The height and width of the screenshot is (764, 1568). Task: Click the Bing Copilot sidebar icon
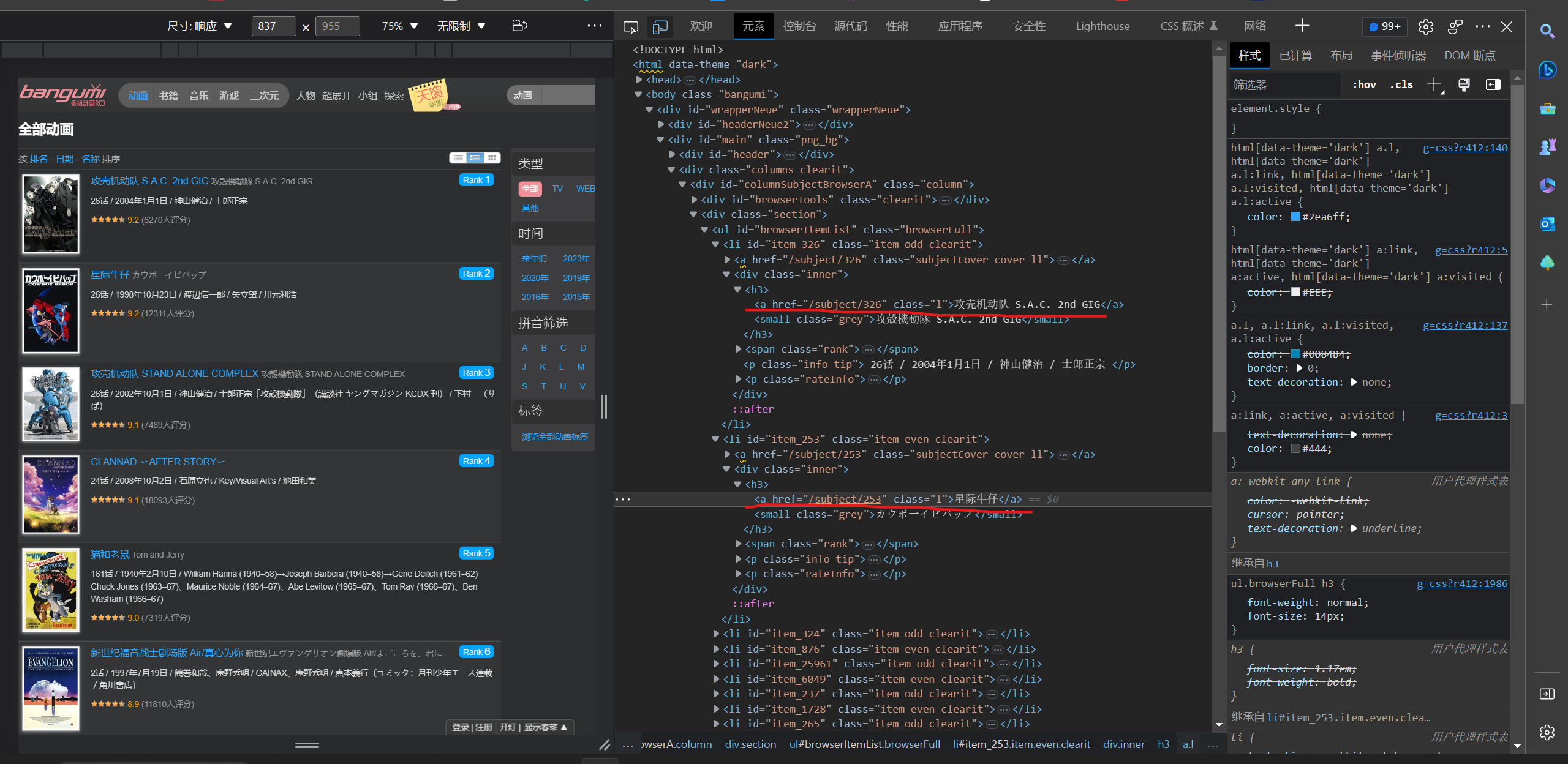click(1547, 70)
